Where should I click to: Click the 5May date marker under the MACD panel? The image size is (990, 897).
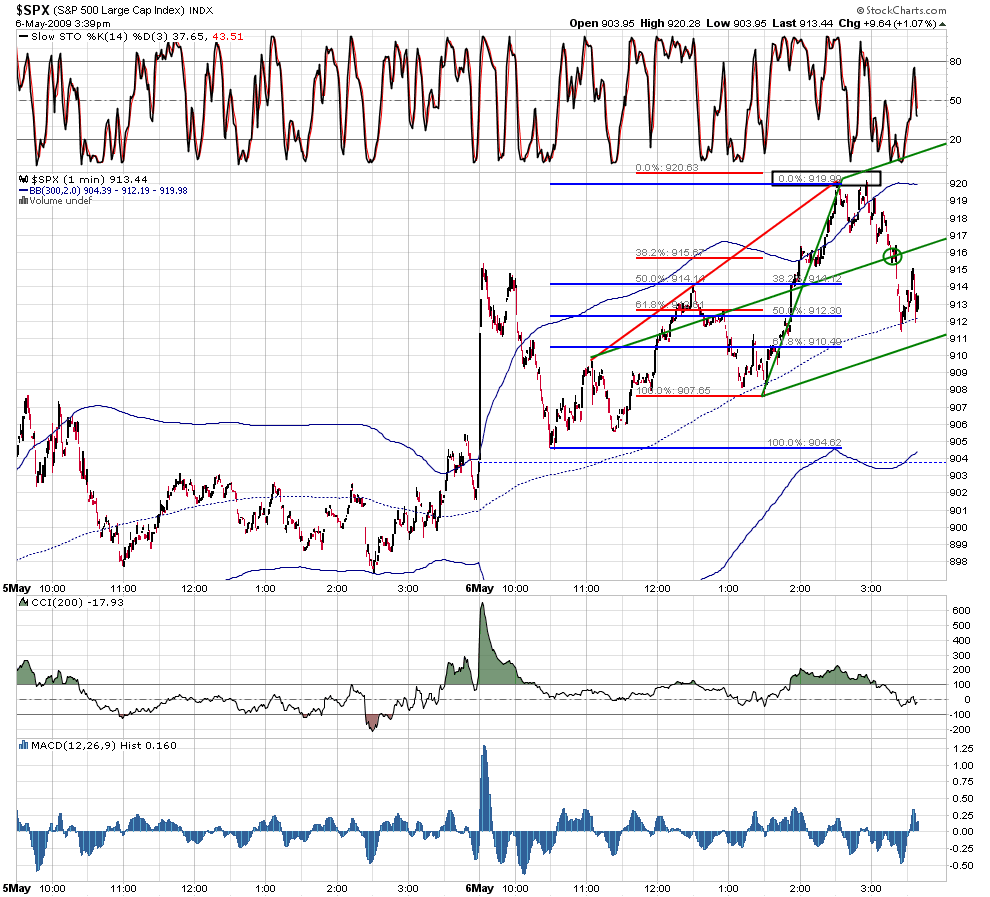16,888
